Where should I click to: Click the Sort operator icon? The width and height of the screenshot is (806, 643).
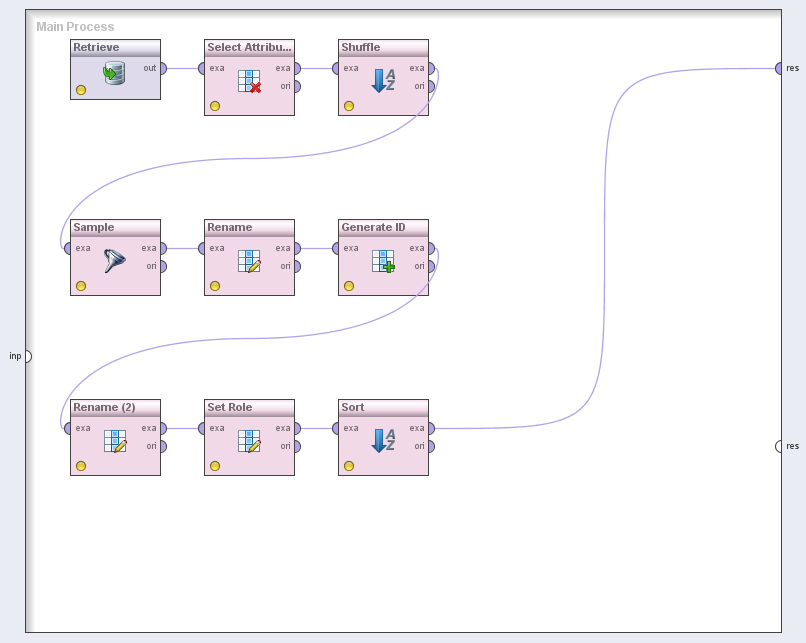tap(383, 440)
